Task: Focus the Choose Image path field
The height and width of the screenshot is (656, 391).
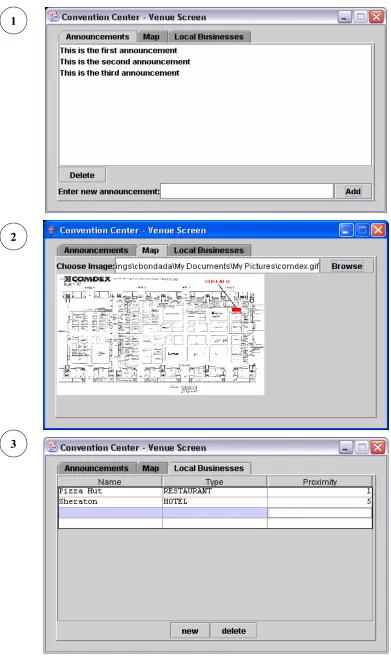Action: click(x=217, y=266)
